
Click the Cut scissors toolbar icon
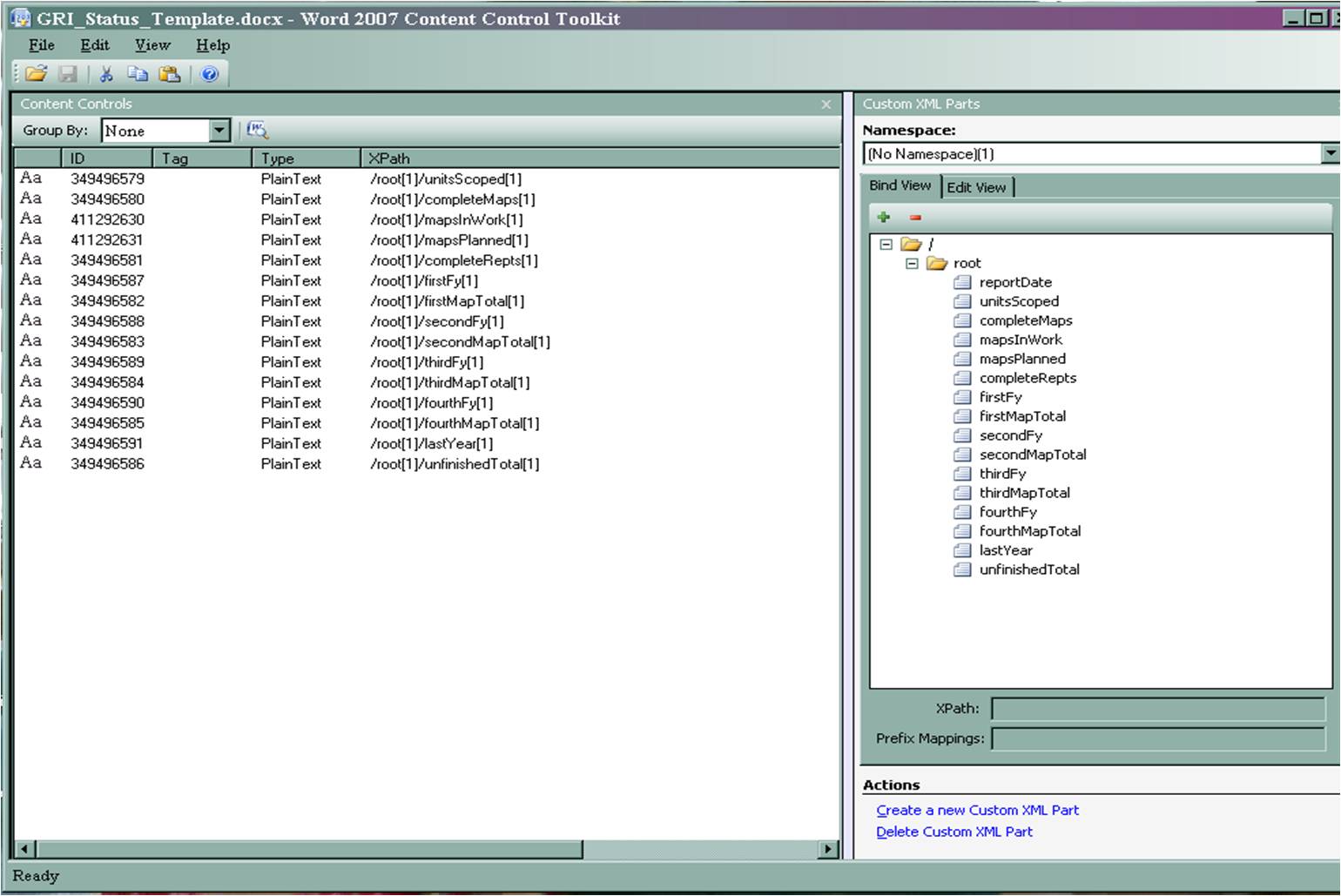pos(106,74)
